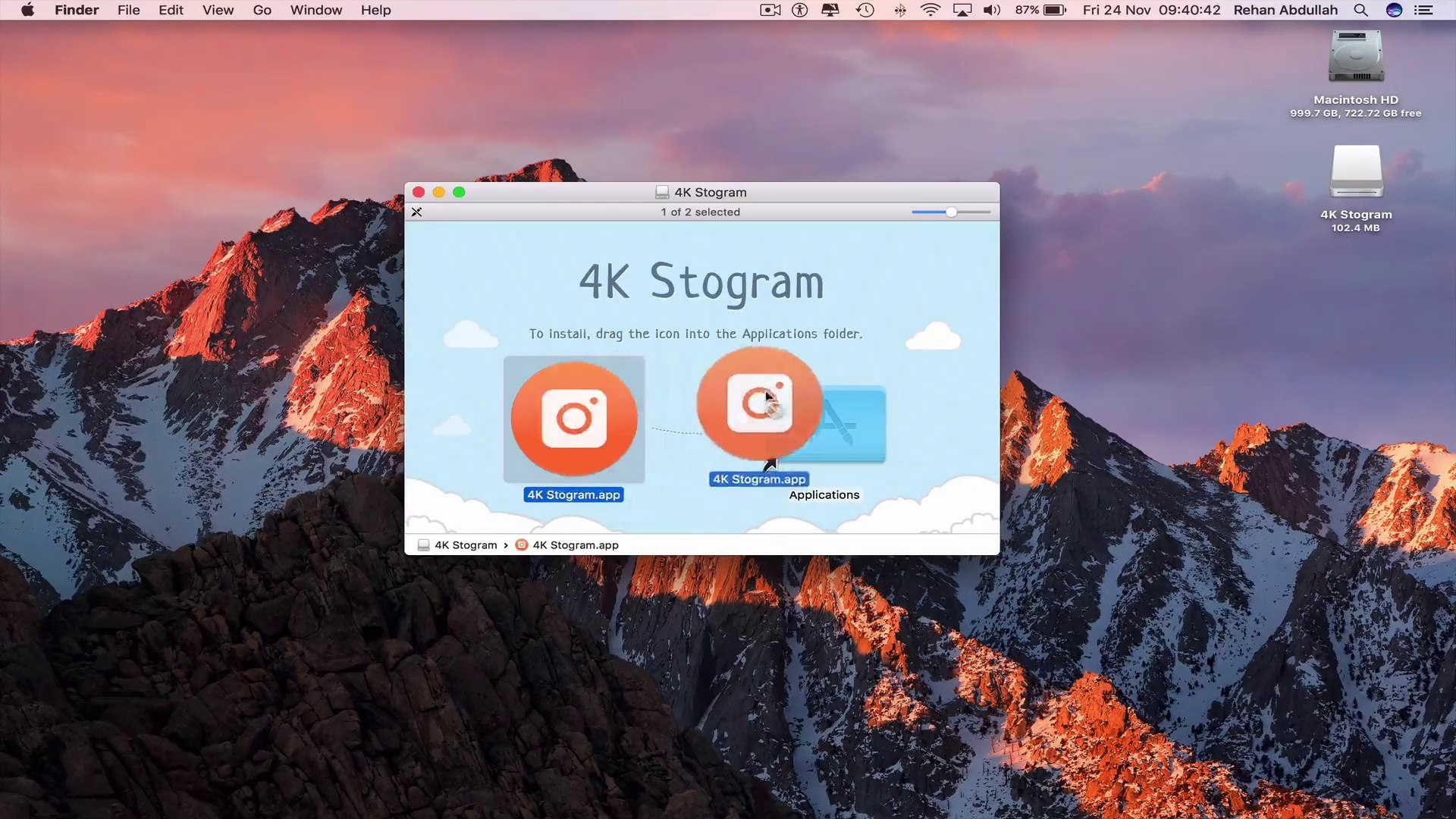Click the Bluetooth status icon

pos(900,11)
